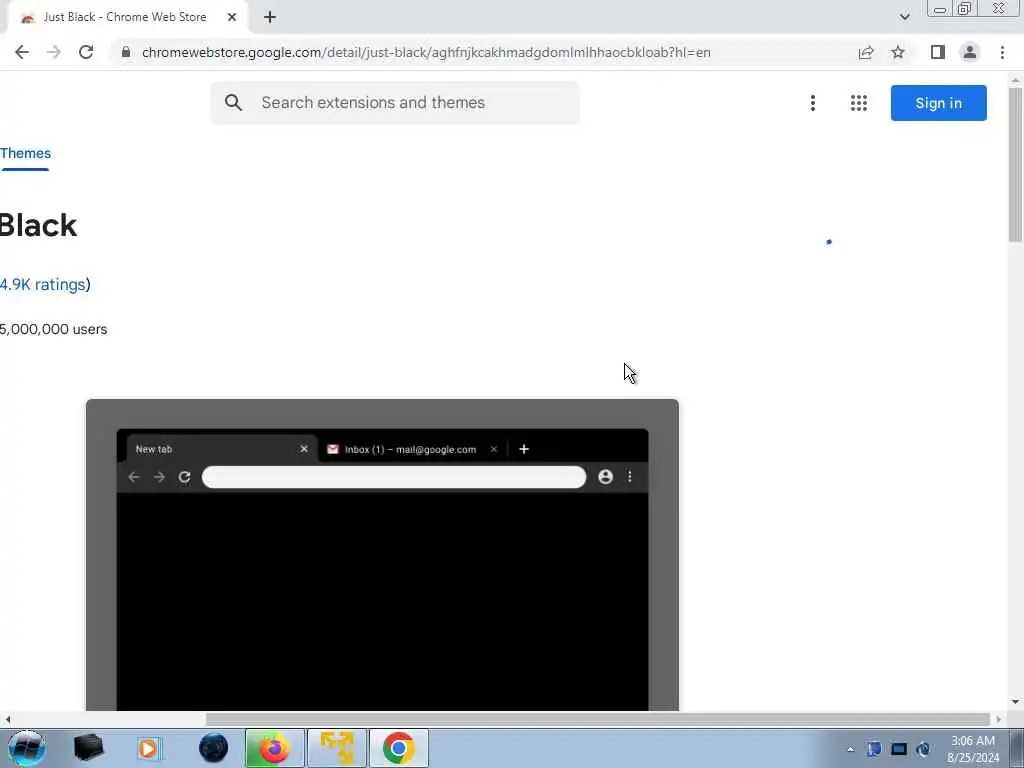Click the Just Black theme preview image
1024x768 pixels.
pos(382,554)
